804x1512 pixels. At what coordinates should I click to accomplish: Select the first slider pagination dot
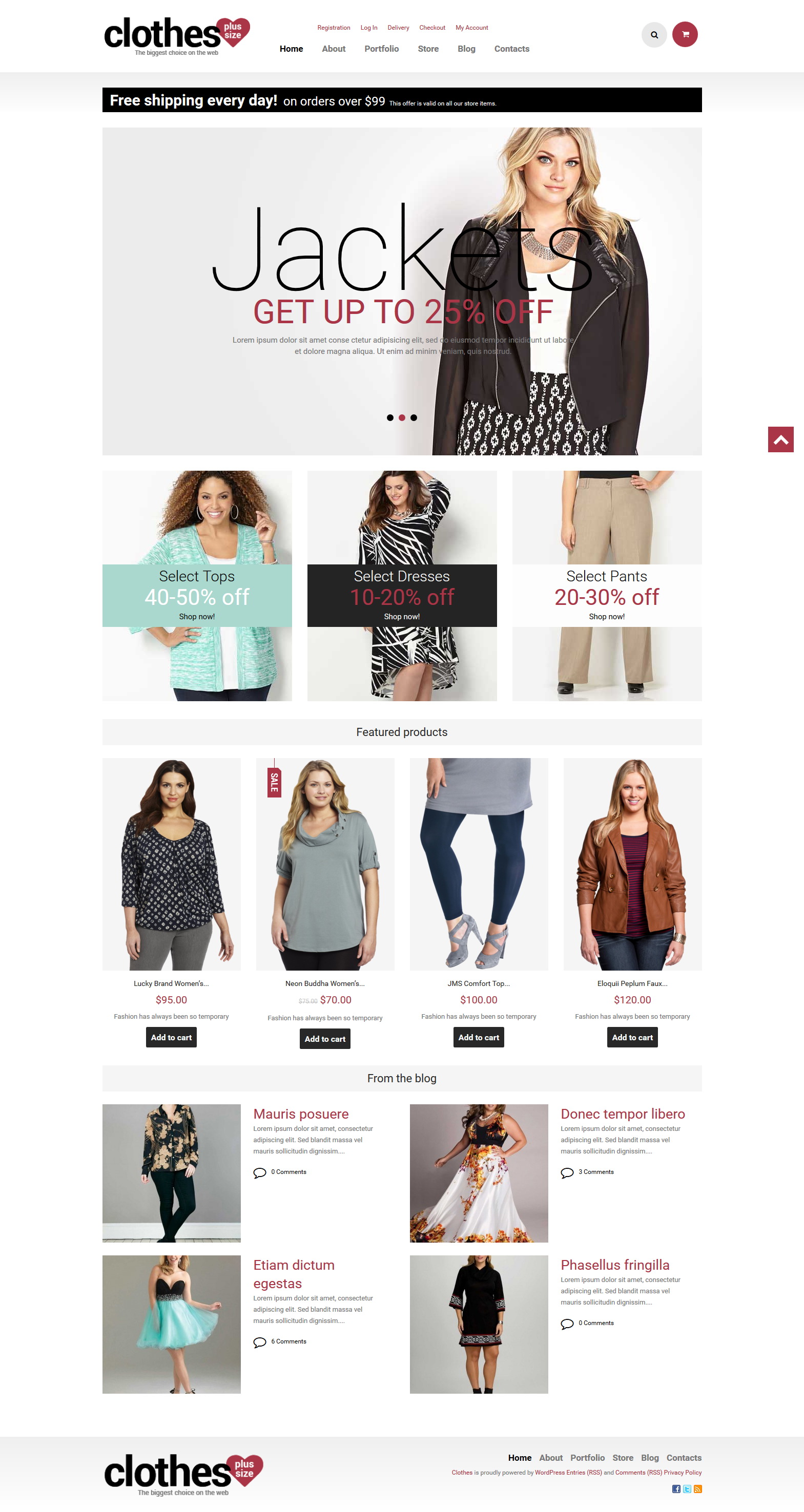(390, 418)
